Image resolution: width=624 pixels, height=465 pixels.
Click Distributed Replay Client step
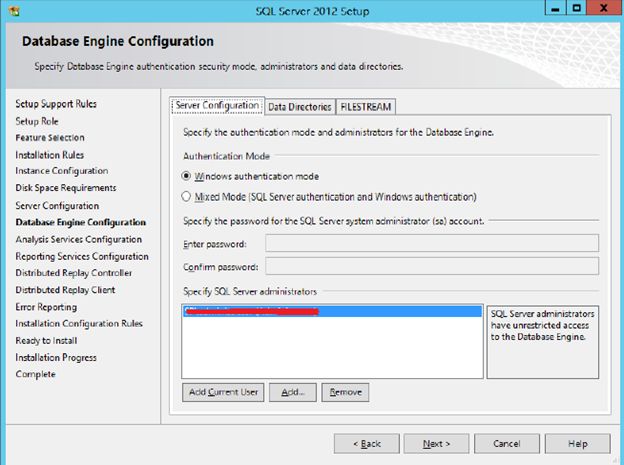point(65,290)
